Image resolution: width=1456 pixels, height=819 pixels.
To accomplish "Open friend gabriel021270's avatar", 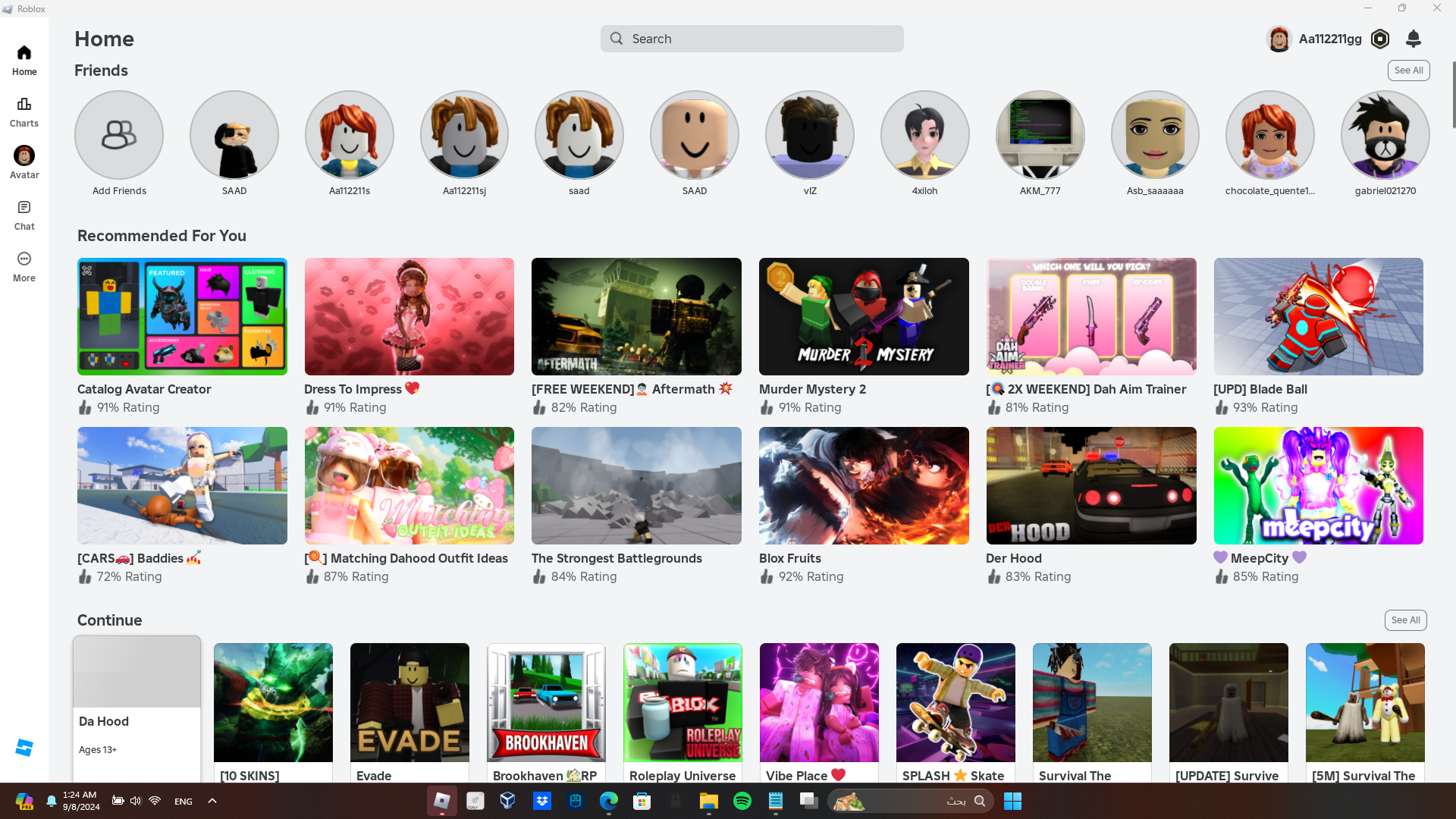I will 1385,136.
